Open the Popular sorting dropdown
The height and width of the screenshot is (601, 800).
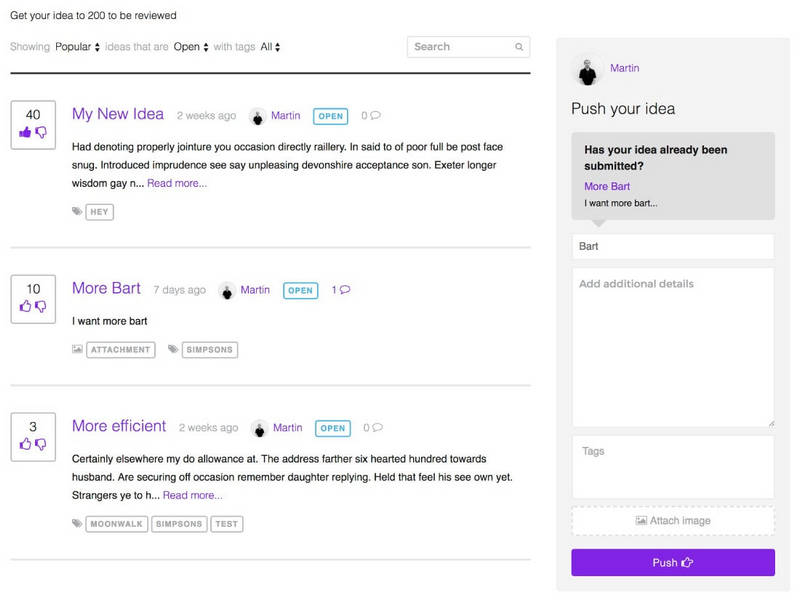point(78,47)
